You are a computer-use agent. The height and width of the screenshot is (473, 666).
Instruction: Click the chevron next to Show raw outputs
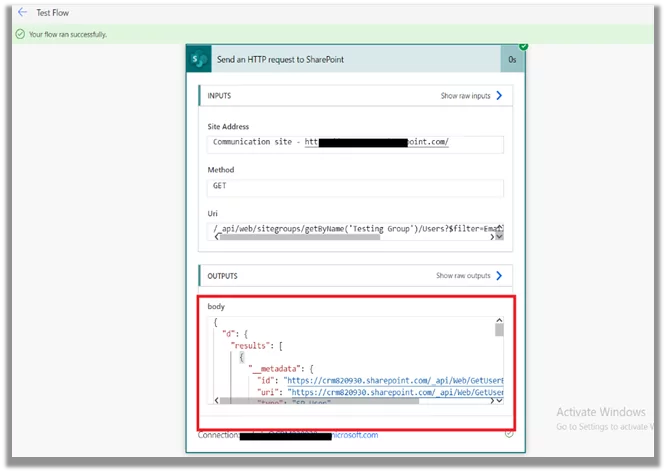click(500, 276)
